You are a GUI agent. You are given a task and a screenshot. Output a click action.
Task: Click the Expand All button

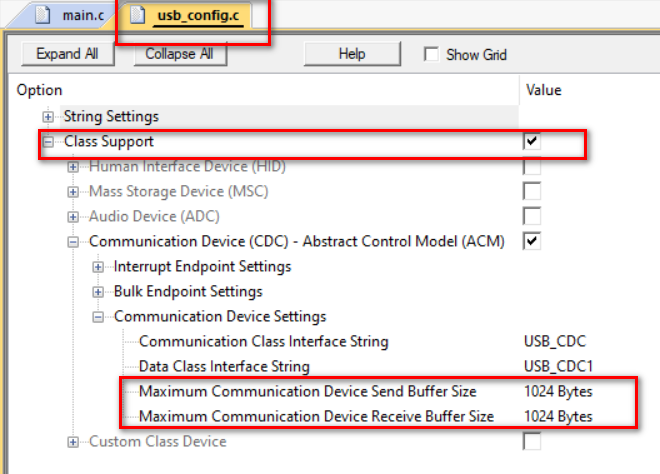68,54
